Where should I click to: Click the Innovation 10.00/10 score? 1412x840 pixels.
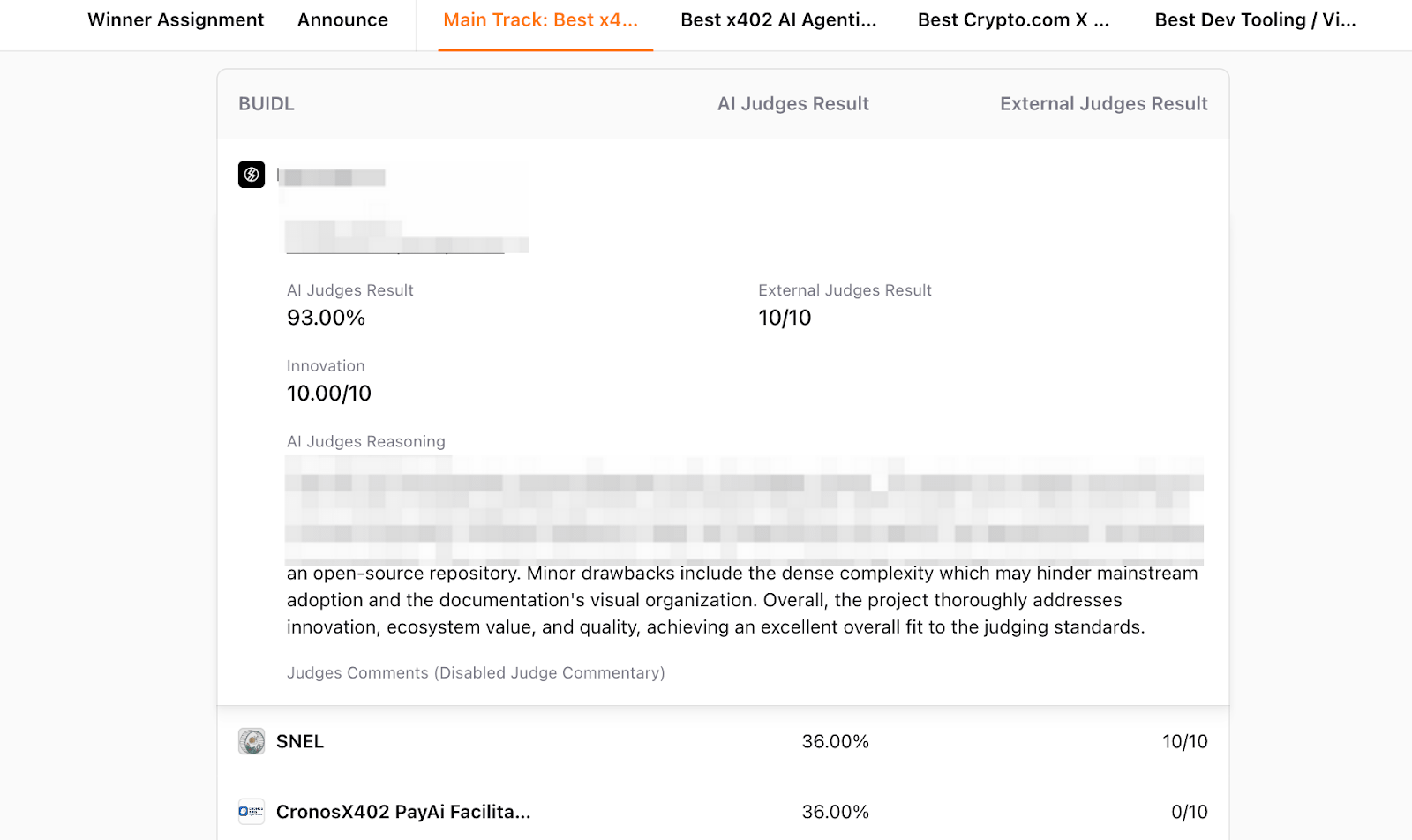pos(329,394)
